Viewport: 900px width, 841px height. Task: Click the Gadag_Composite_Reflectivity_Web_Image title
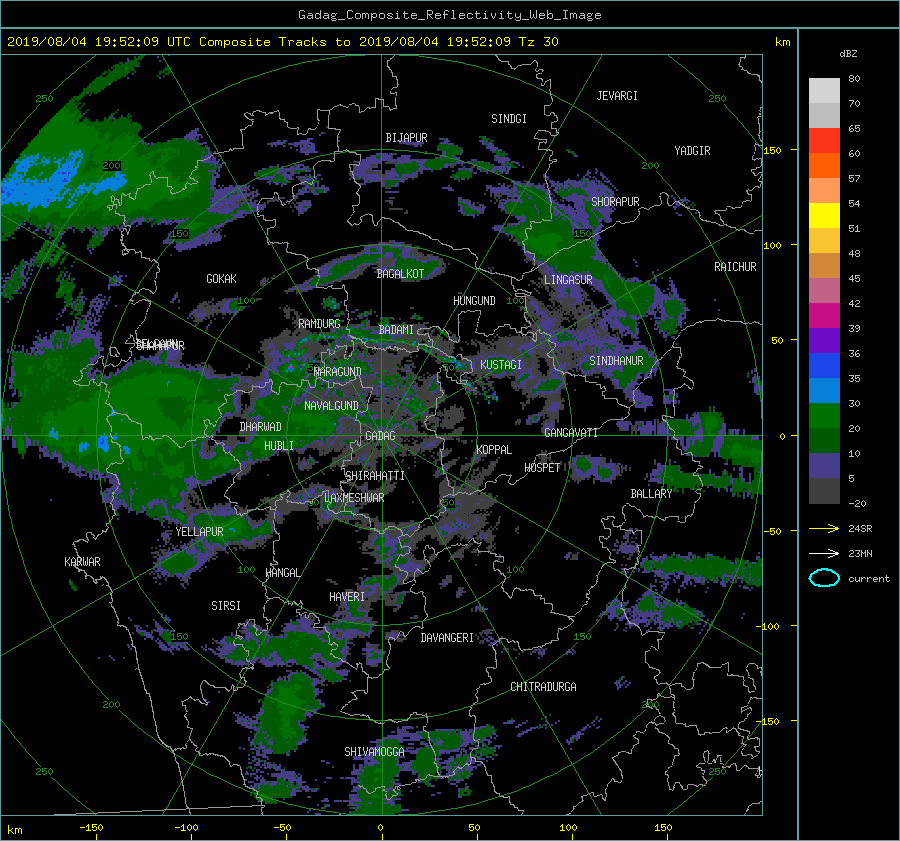pyautogui.click(x=449, y=15)
